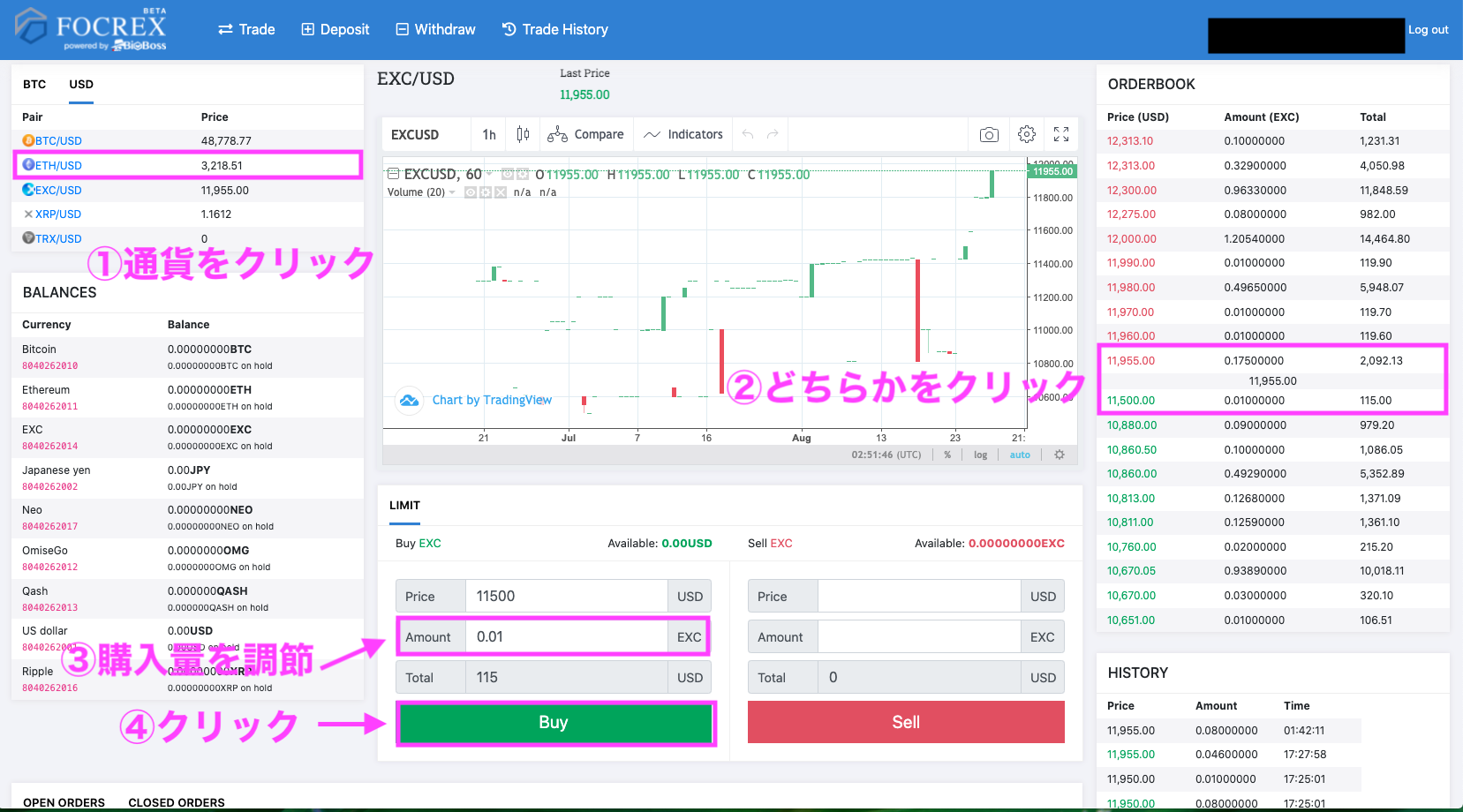
Task: Collapse the EXCUSD chart legend
Action: coord(394,174)
